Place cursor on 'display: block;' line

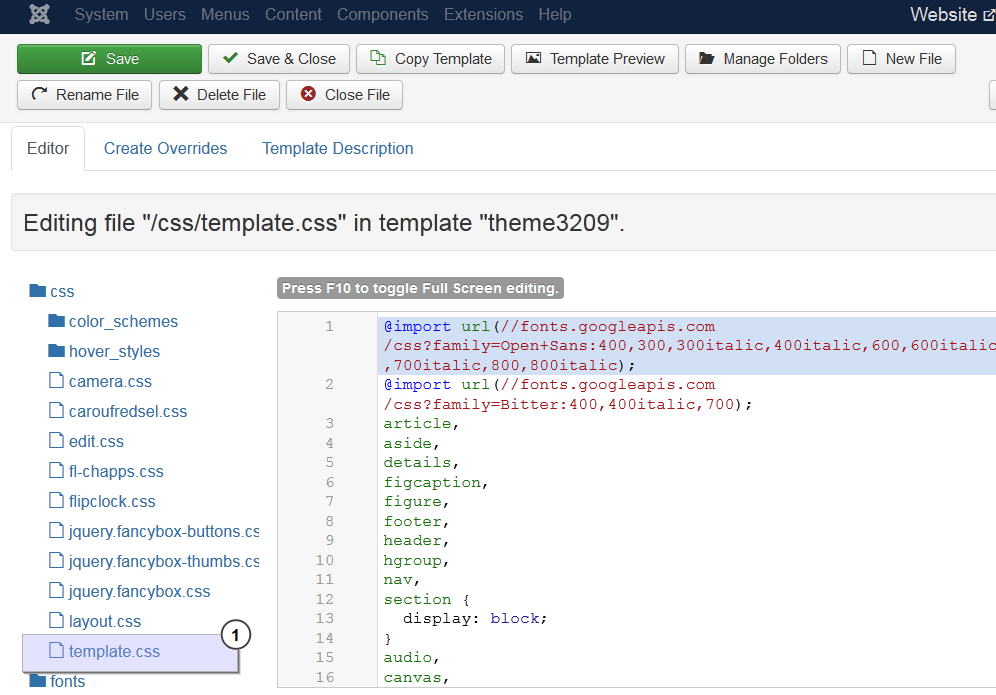pyautogui.click(x=474, y=619)
